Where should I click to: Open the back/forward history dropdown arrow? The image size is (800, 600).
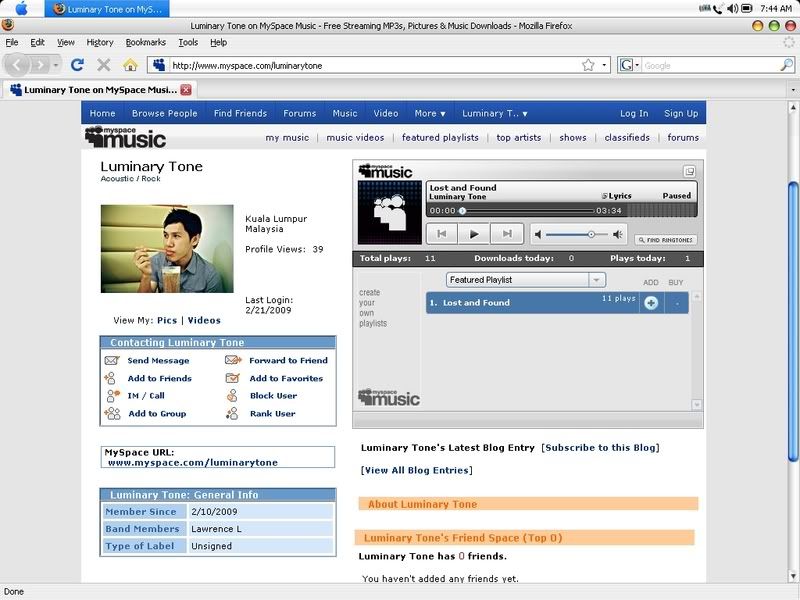point(55,65)
